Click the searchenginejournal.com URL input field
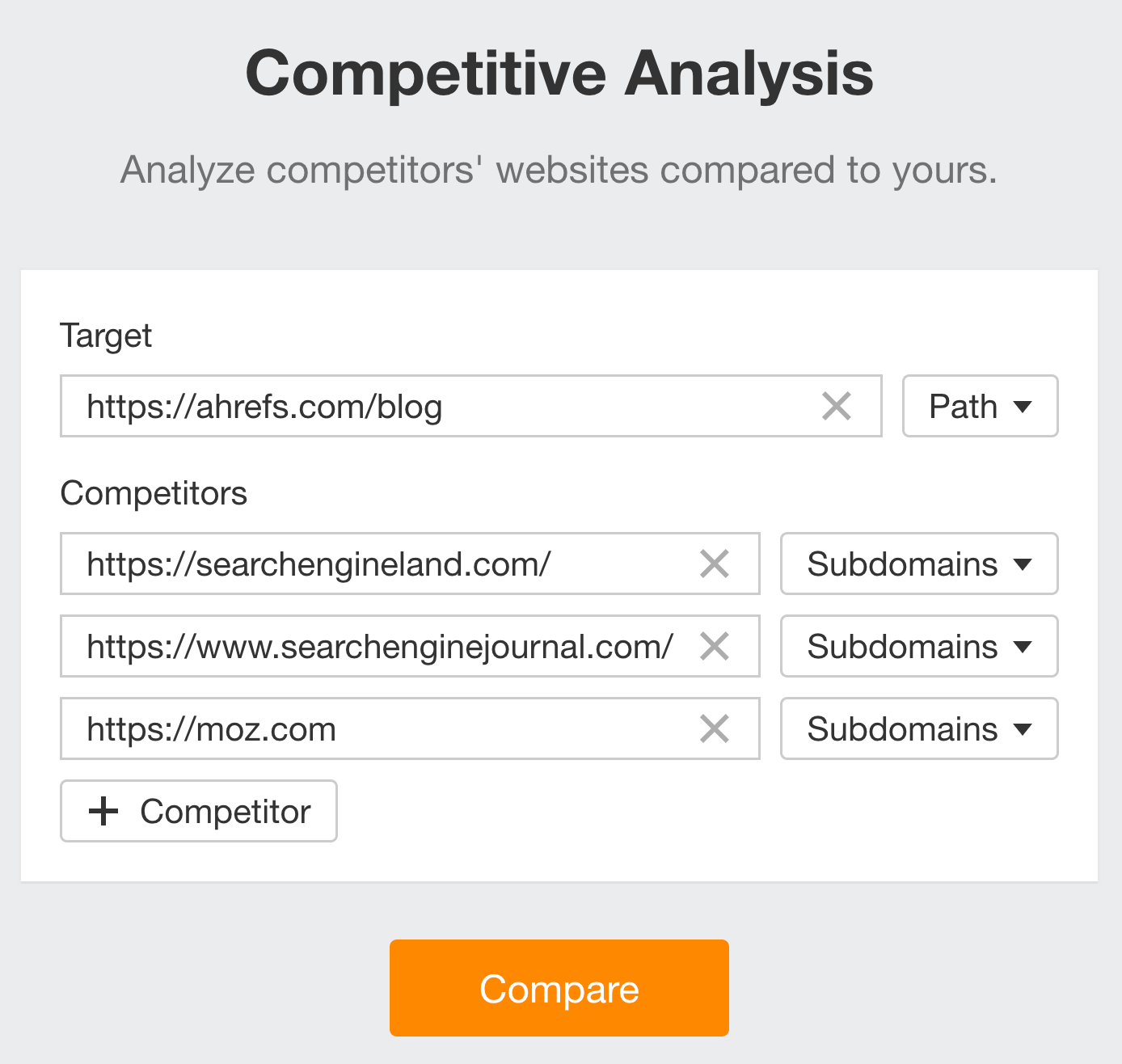The width and height of the screenshot is (1122, 1064). (x=364, y=646)
